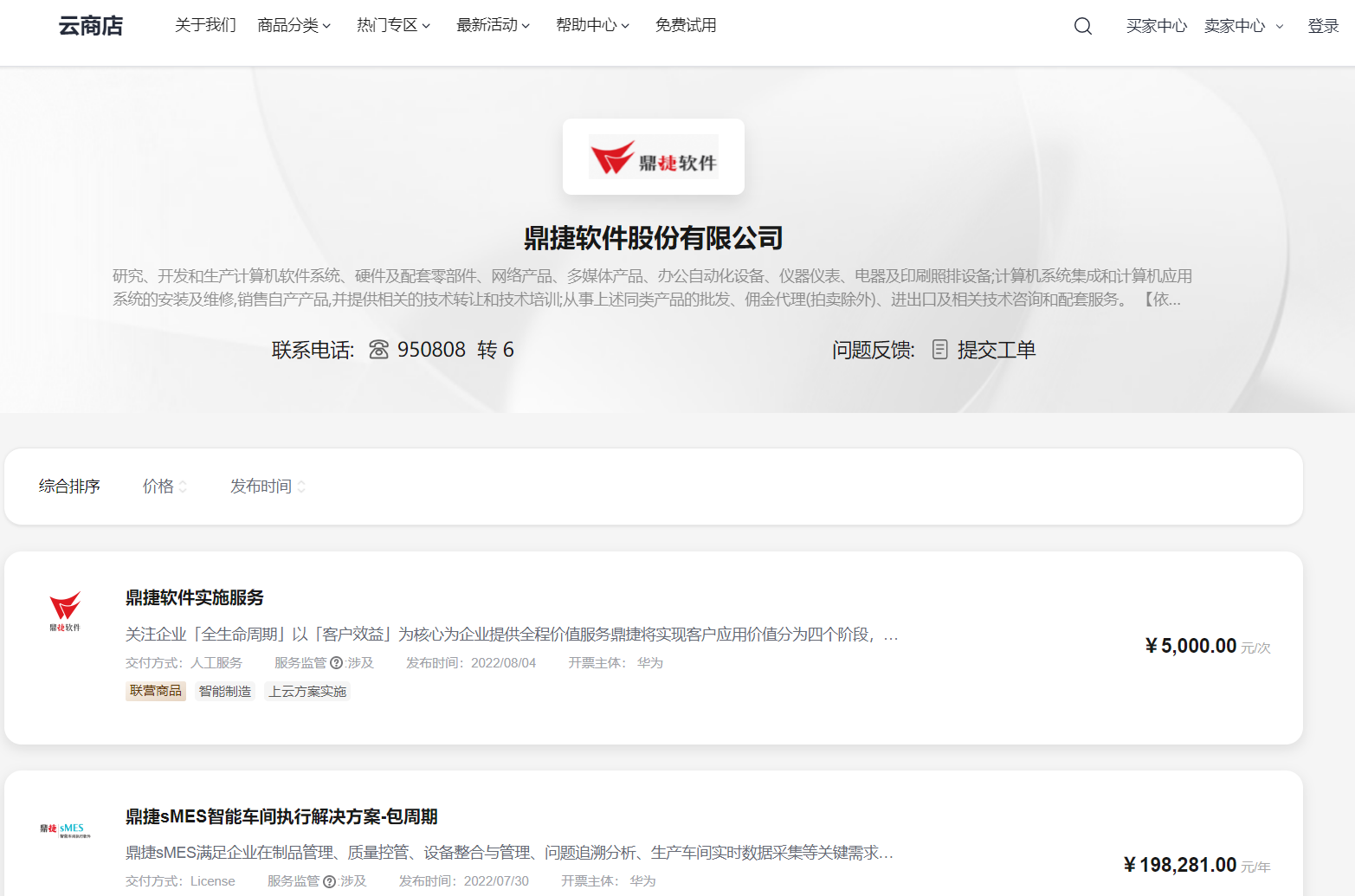This screenshot has width=1355, height=896.
Task: Open 鼎捷sMES智能车间执行解决方案-包周期 title
Action: coord(281,816)
